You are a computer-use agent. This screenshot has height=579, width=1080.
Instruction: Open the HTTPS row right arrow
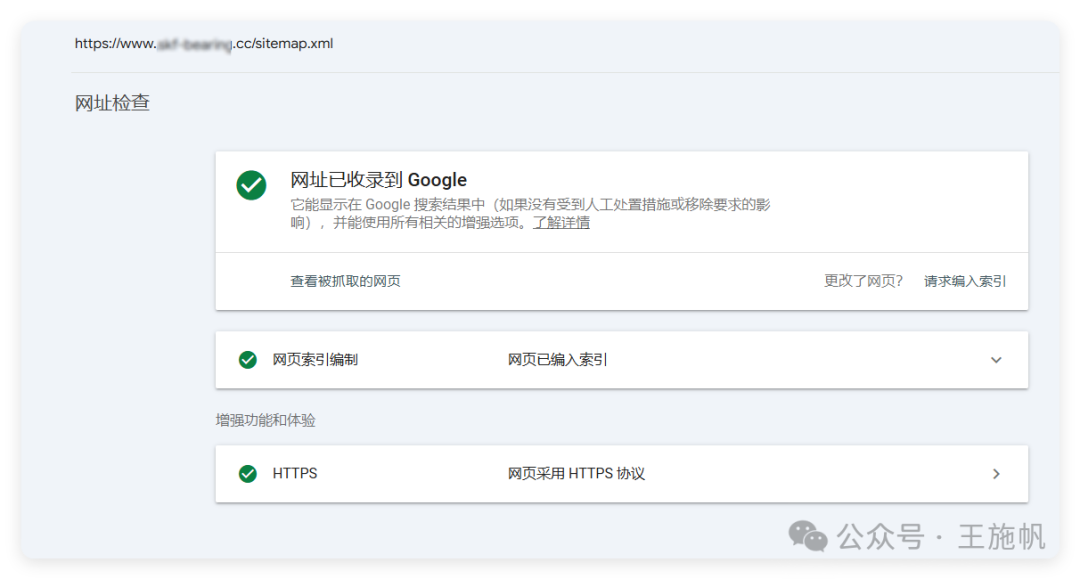point(996,473)
